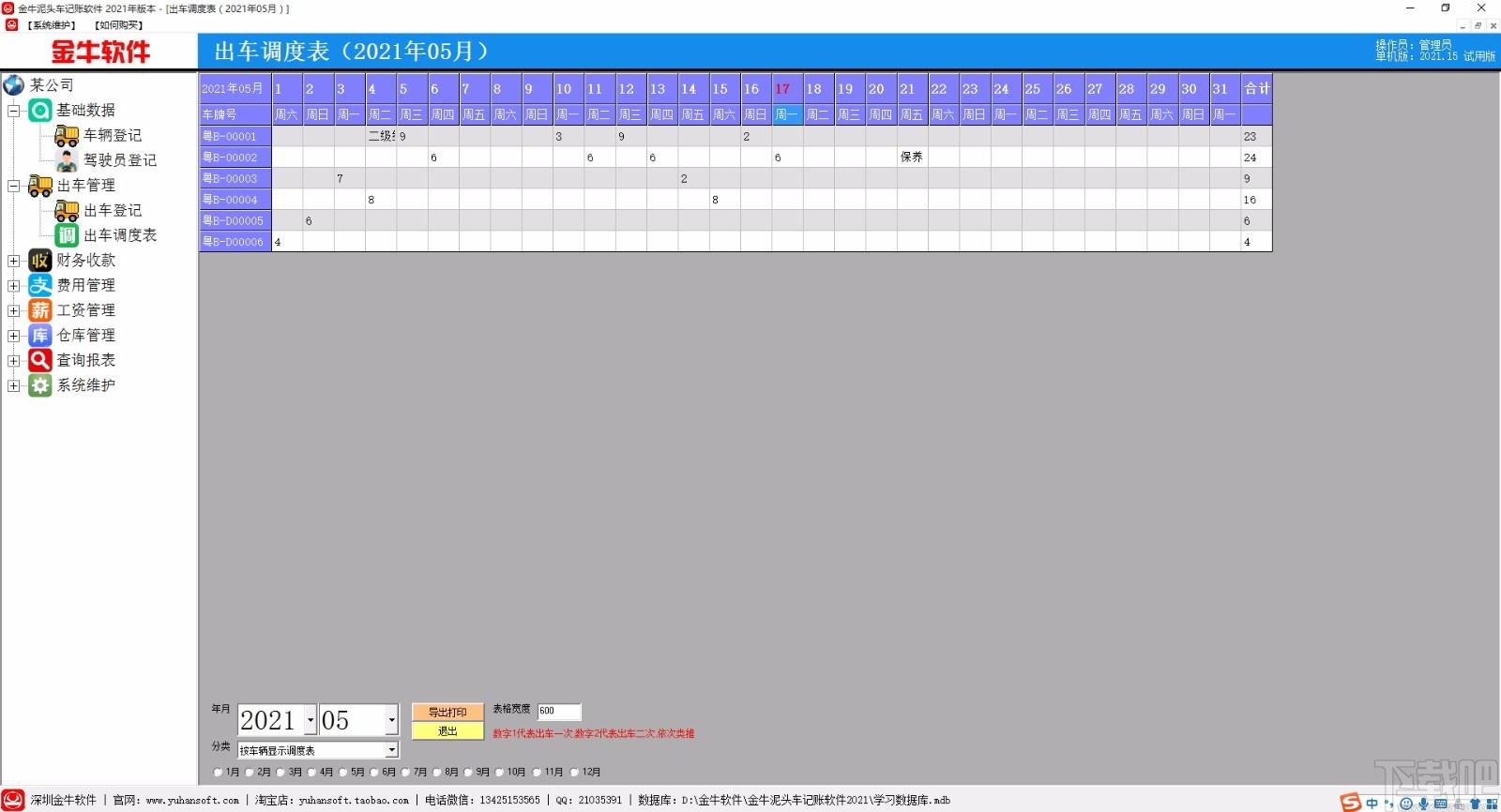This screenshot has height=812, width=1501.
Task: Open the 仓库管理 warehouse icon
Action: [x=40, y=335]
